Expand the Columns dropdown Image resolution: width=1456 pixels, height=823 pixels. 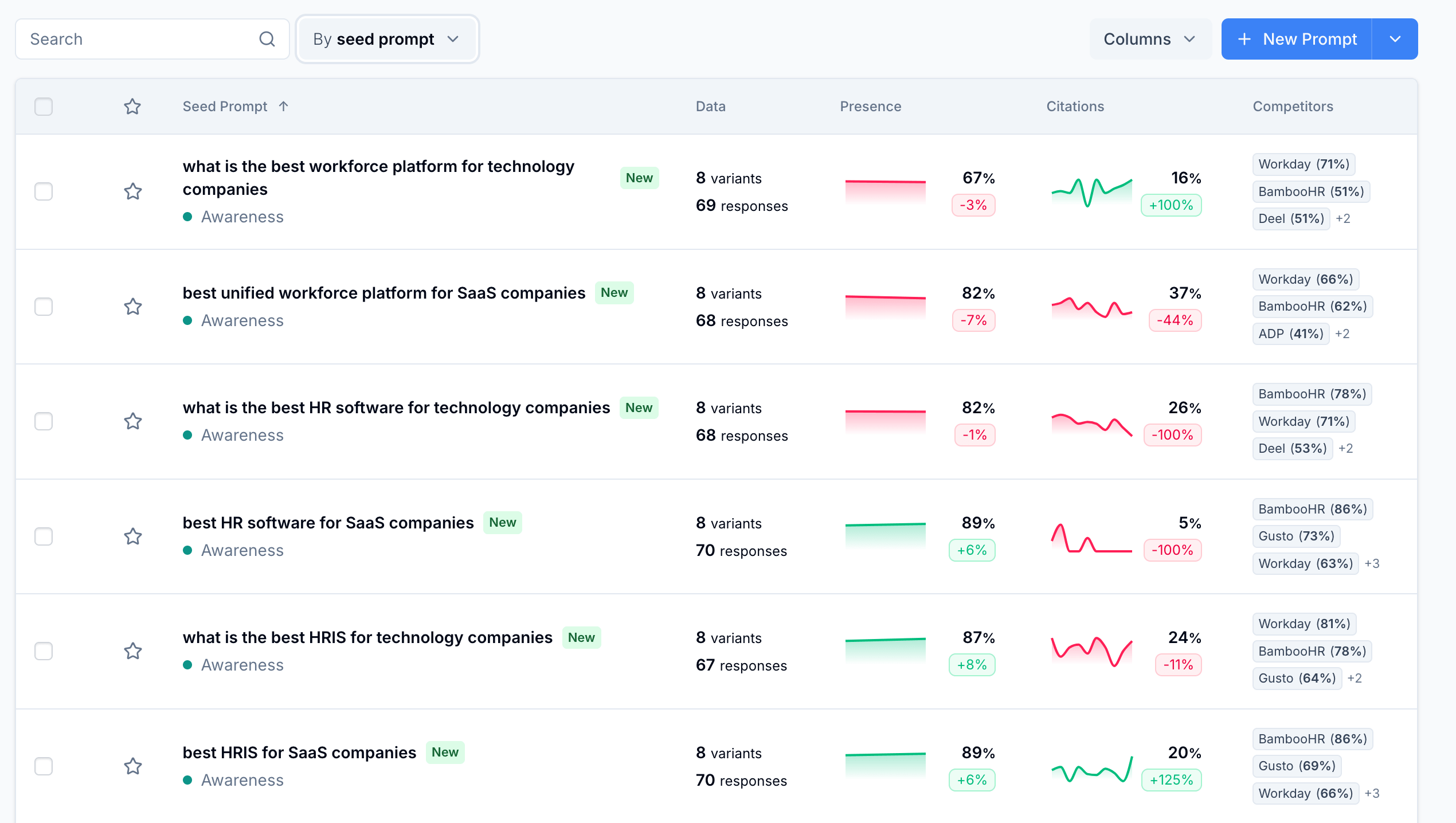pyautogui.click(x=1150, y=39)
